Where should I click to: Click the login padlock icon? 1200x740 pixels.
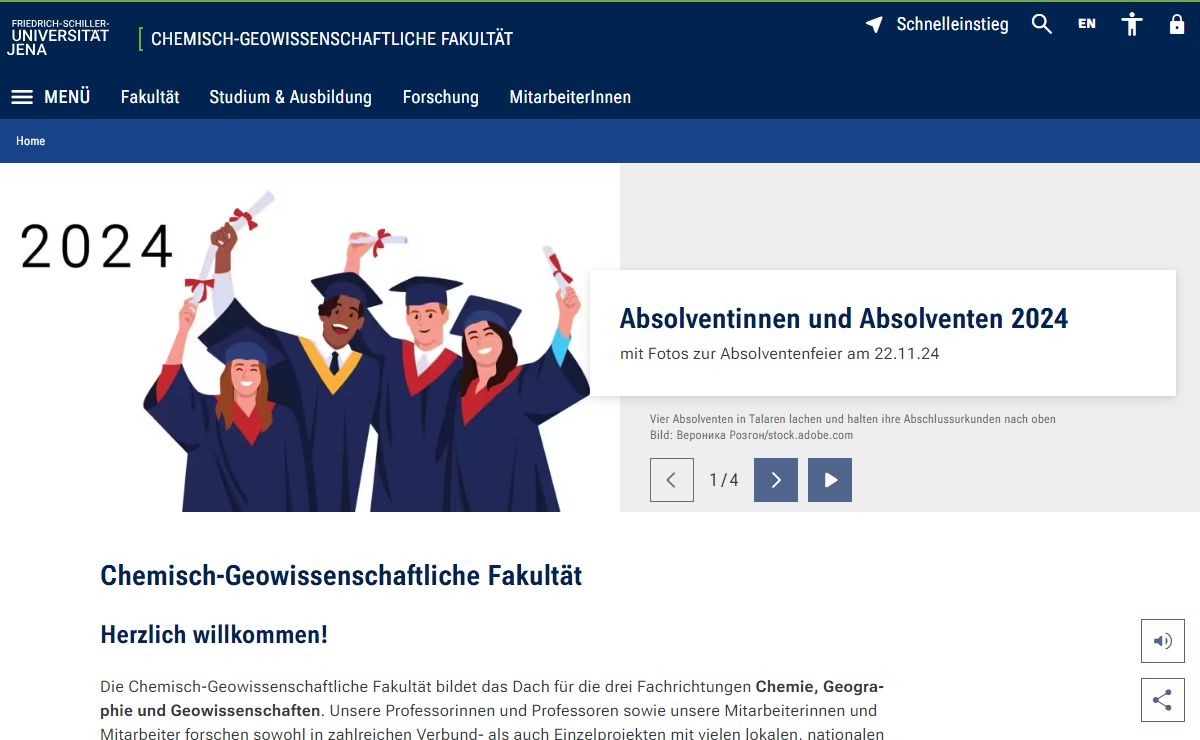[1176, 25]
